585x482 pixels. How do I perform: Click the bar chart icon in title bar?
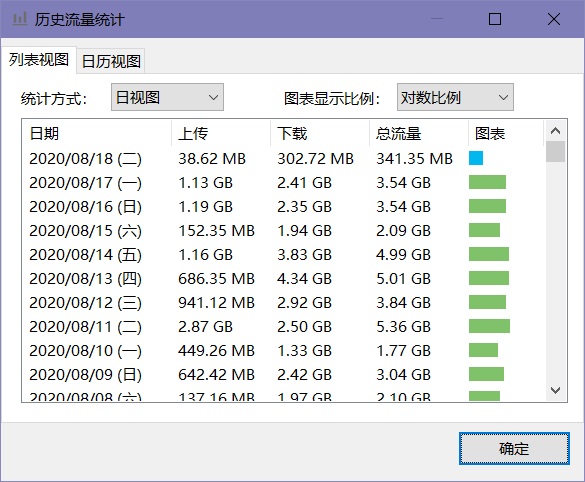19,19
